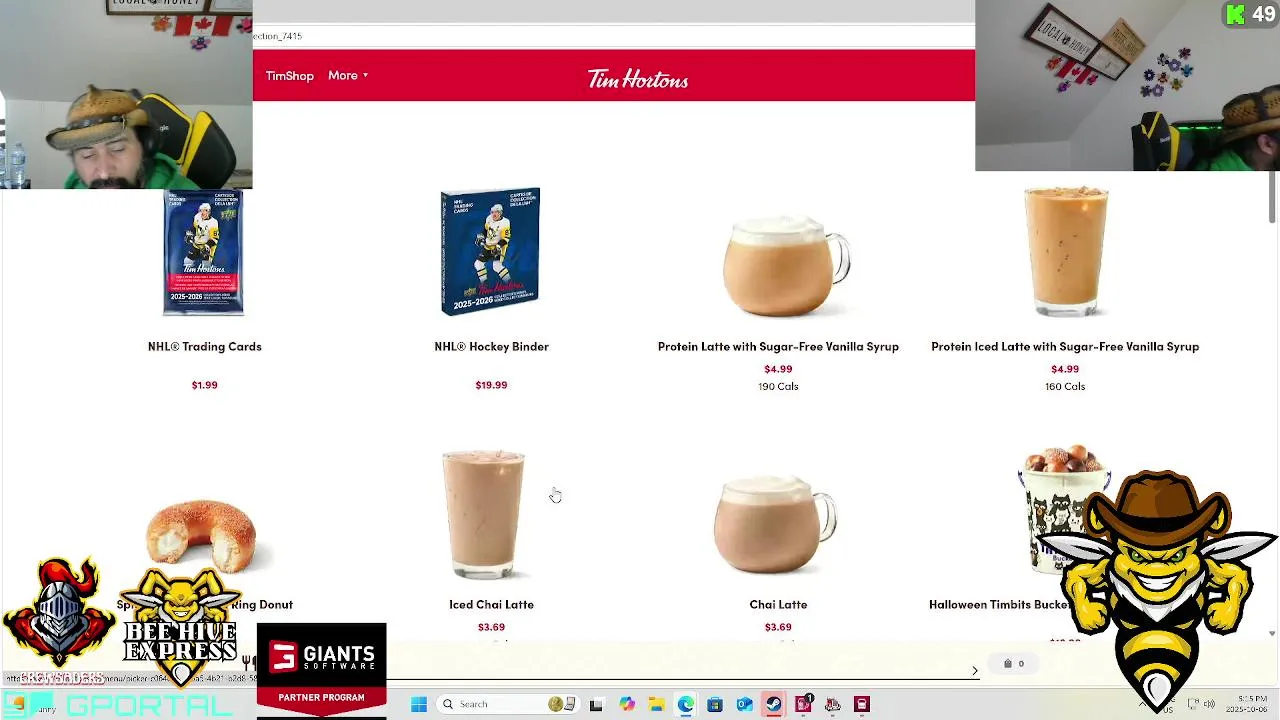Open NHL Hockey Binder product image
The height and width of the screenshot is (720, 1280).
tap(490, 252)
